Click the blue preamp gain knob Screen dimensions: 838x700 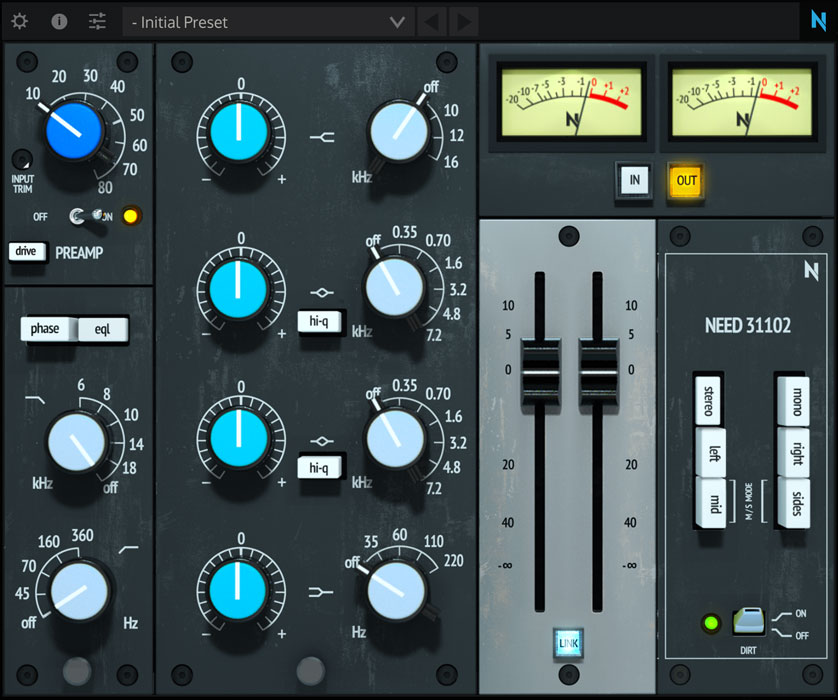tap(74, 131)
